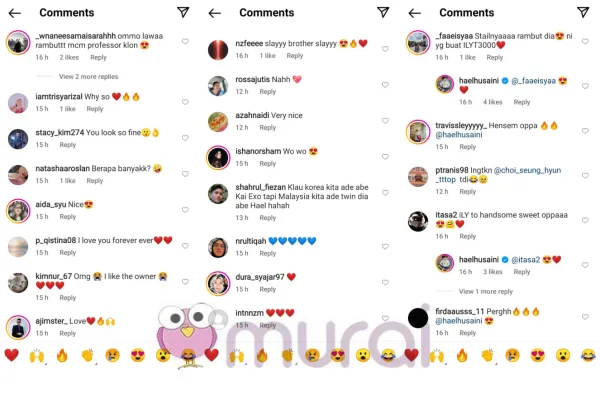
Task: Like the comment from travissleyyyyy_
Action: tap(585, 131)
